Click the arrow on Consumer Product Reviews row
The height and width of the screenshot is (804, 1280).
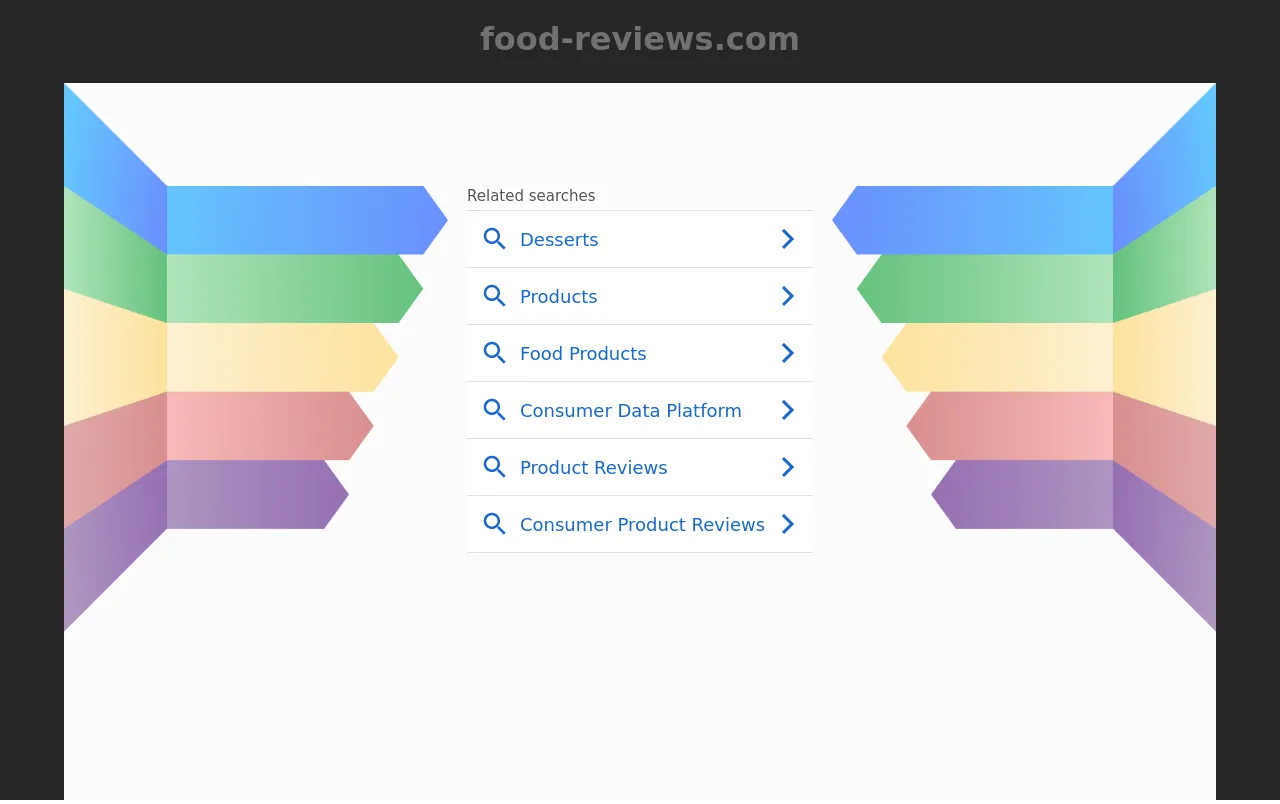pos(788,524)
